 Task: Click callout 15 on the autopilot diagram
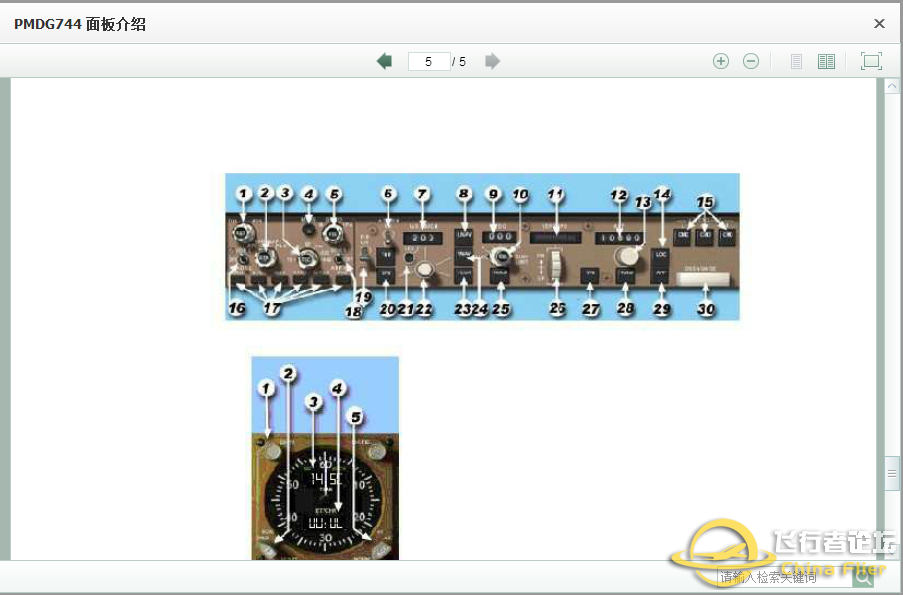click(x=707, y=199)
